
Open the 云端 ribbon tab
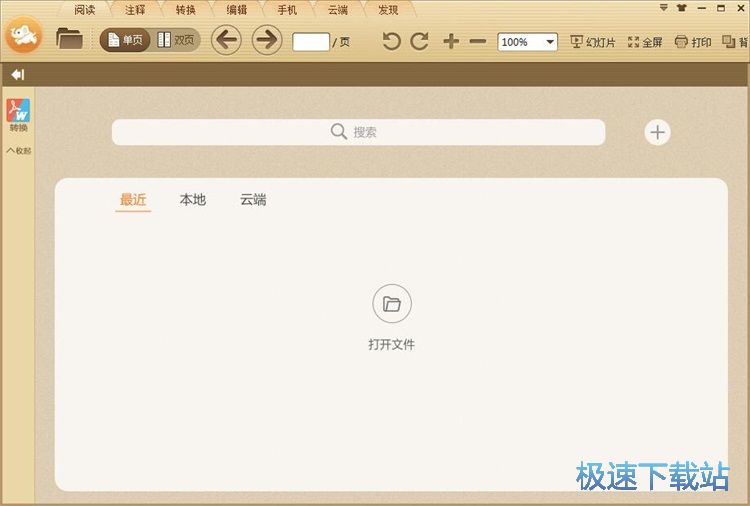pos(338,10)
